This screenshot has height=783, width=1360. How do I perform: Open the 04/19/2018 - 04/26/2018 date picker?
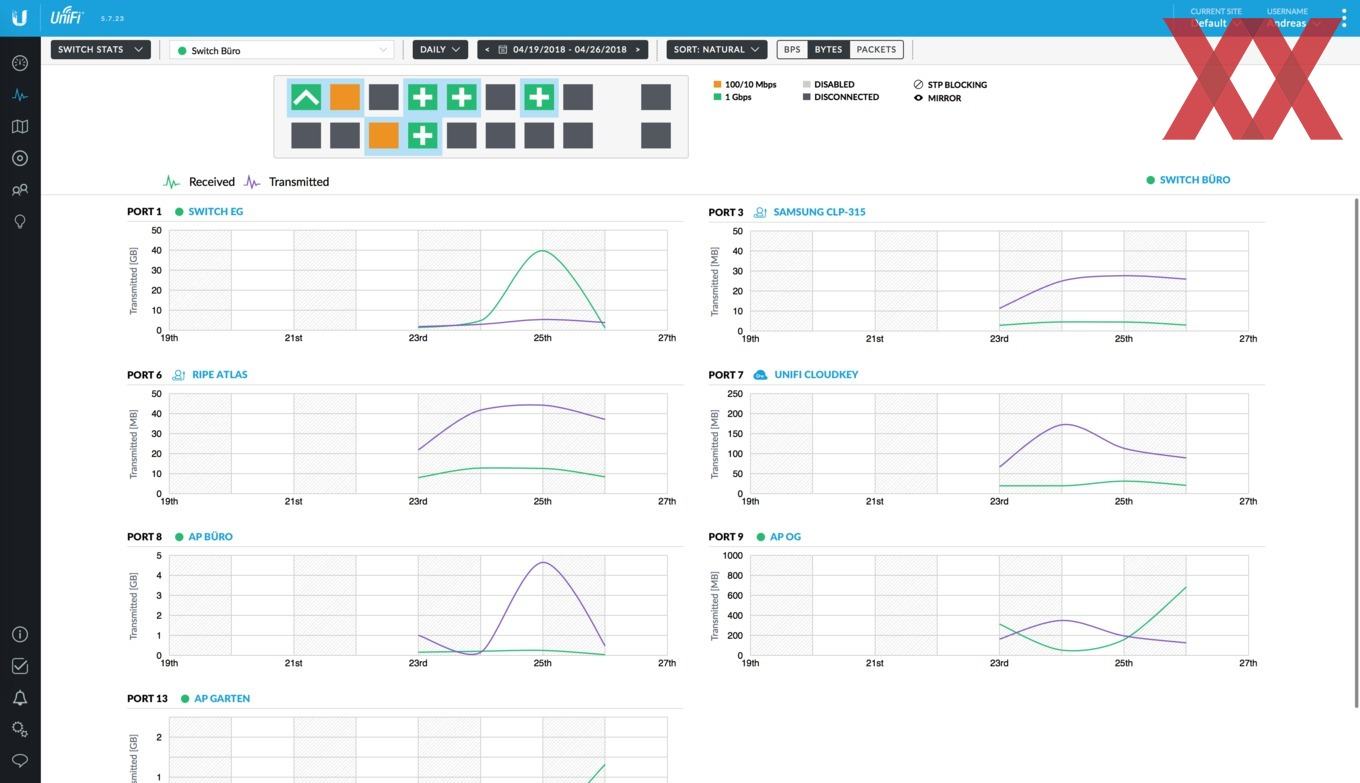click(x=562, y=49)
